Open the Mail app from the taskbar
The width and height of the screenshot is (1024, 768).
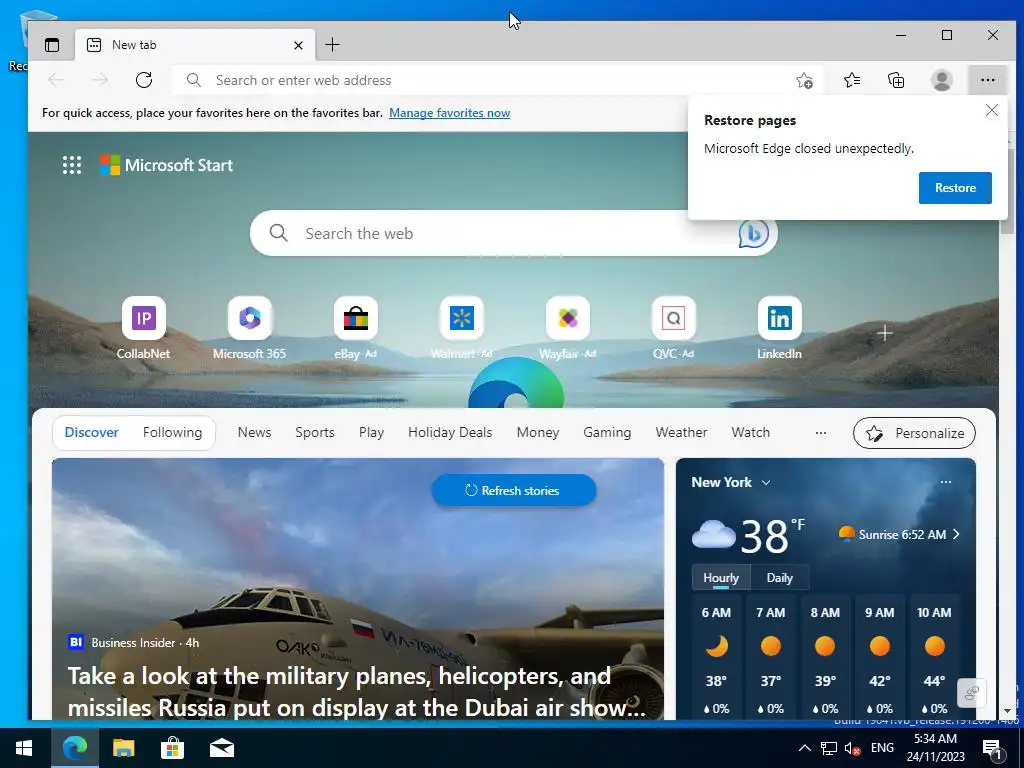[x=221, y=748]
